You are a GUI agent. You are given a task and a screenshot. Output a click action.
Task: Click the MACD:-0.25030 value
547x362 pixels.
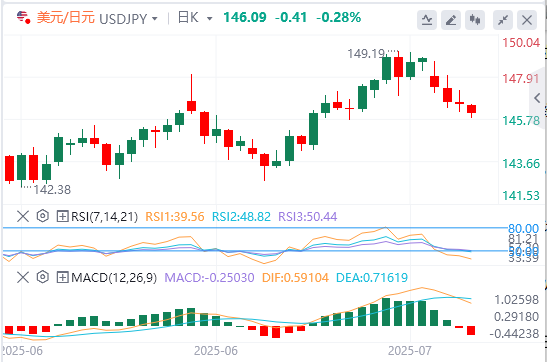pyautogui.click(x=209, y=278)
